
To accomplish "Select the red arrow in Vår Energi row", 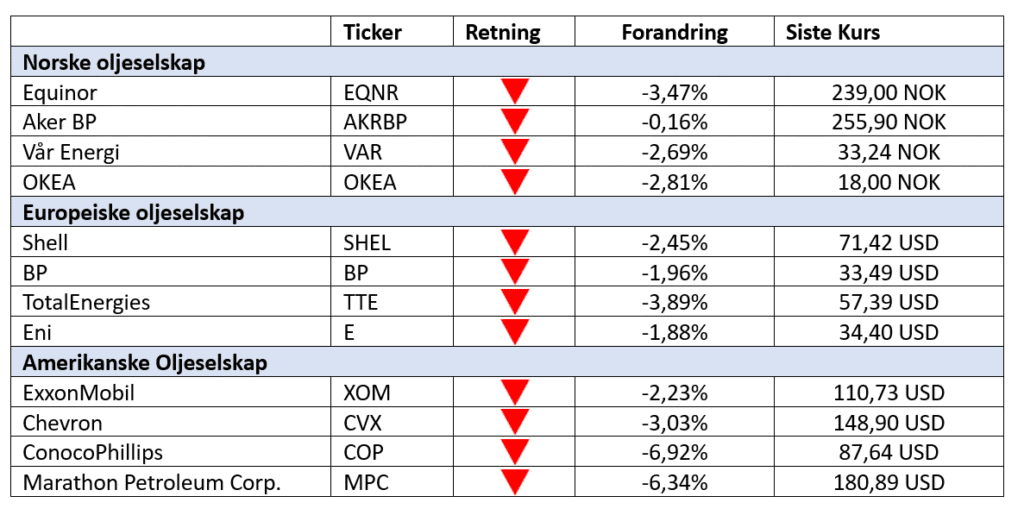I will coord(515,153).
